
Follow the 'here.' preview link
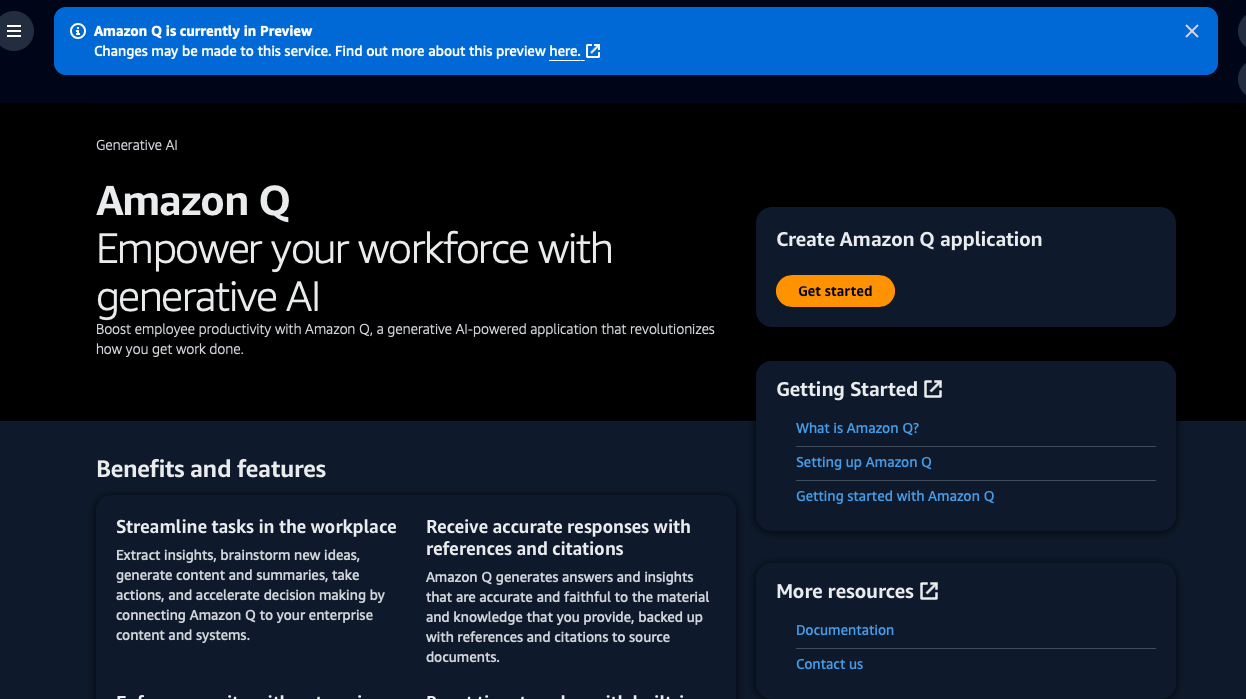click(565, 51)
